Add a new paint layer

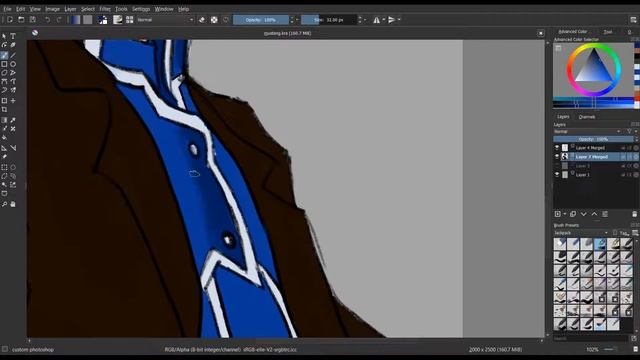[558, 214]
